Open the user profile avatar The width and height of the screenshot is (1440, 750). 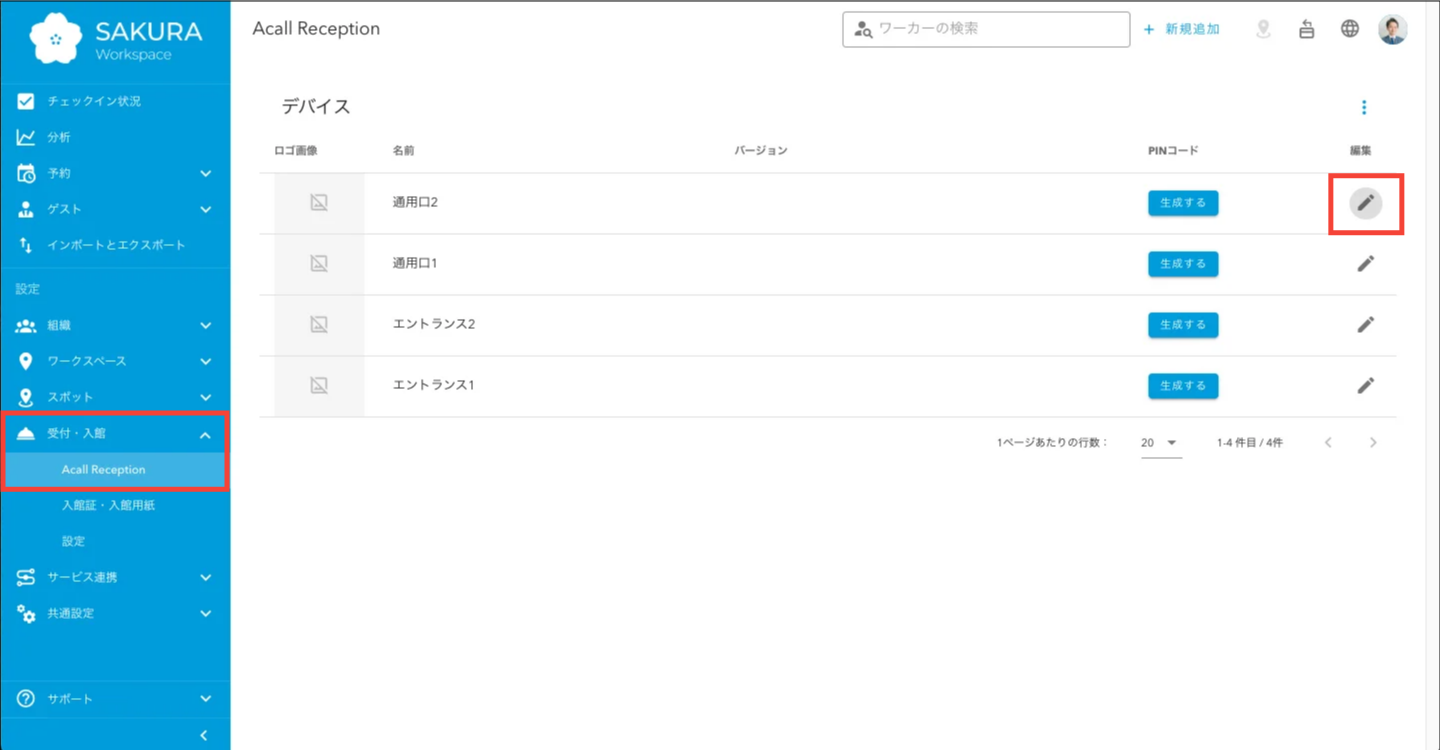click(x=1392, y=29)
